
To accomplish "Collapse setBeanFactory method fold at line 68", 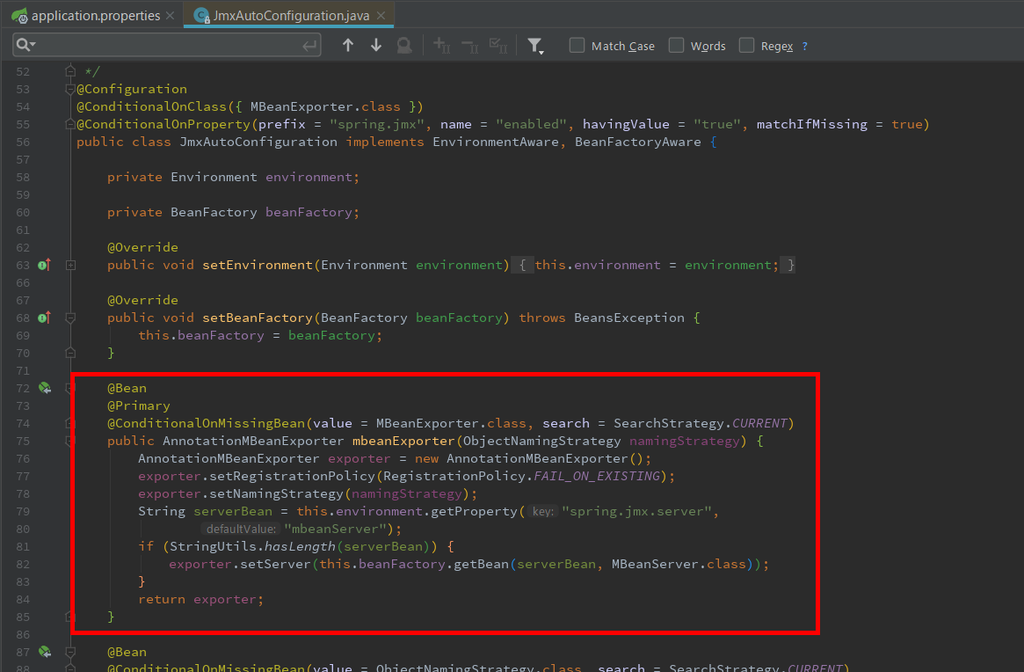I will [71, 318].
